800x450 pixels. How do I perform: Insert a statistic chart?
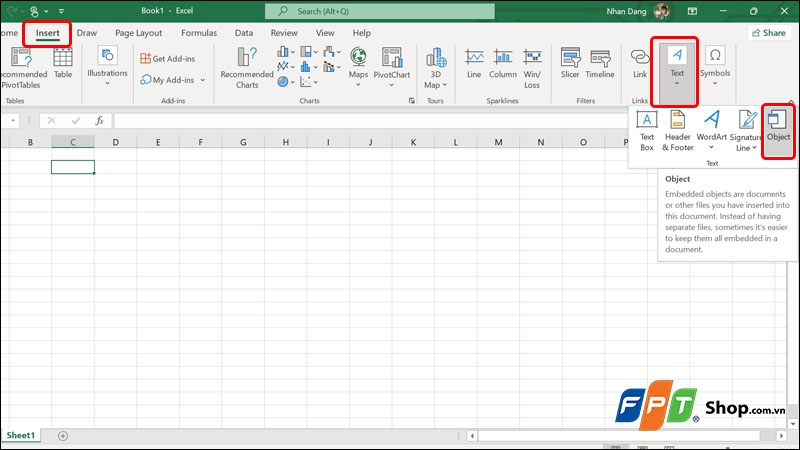(x=309, y=66)
